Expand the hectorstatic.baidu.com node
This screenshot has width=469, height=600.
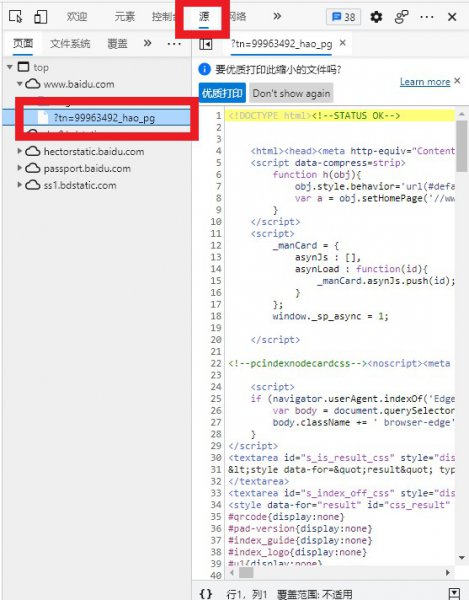19,151
